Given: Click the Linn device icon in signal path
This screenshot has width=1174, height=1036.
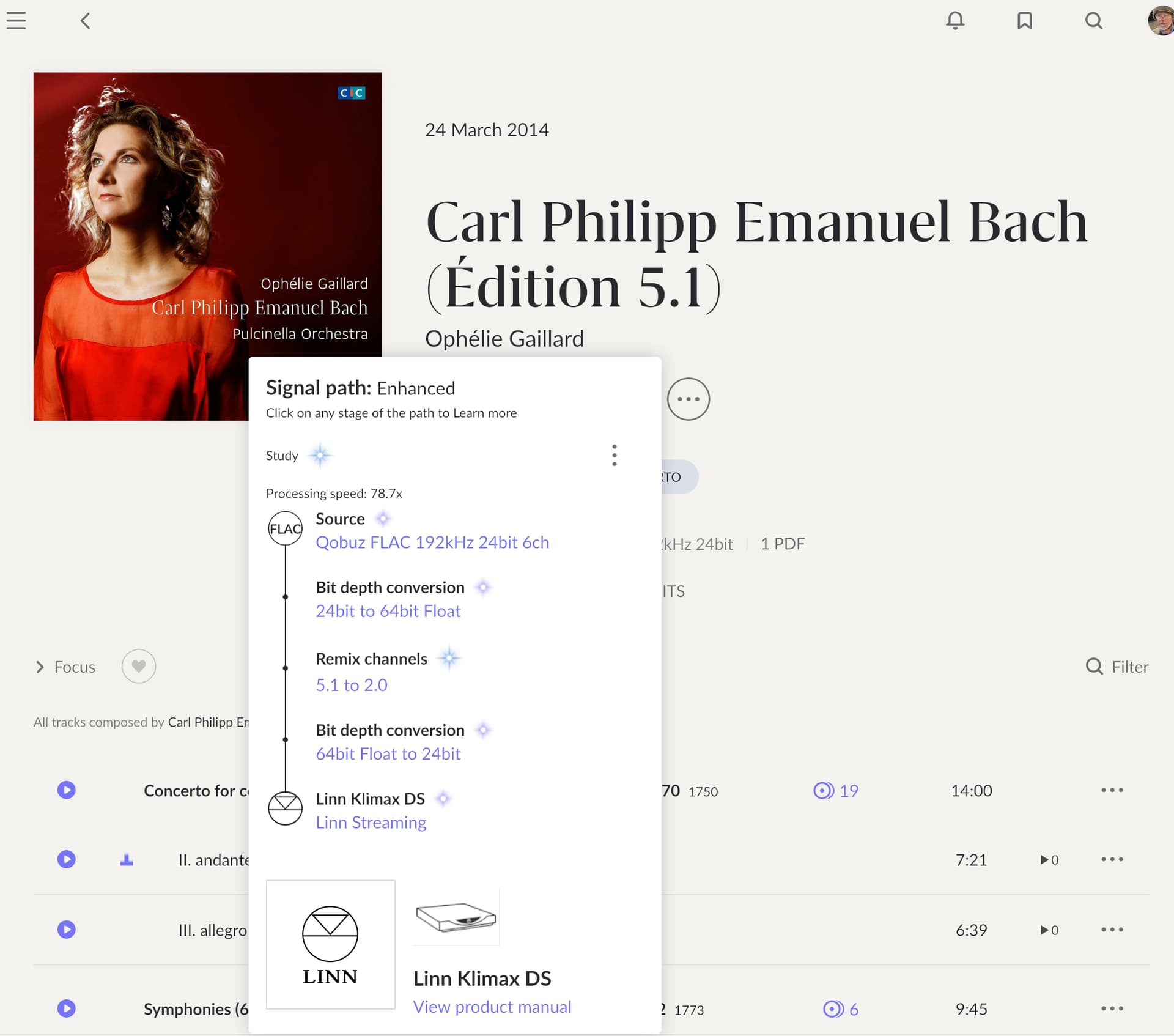Looking at the screenshot, I should [286, 808].
